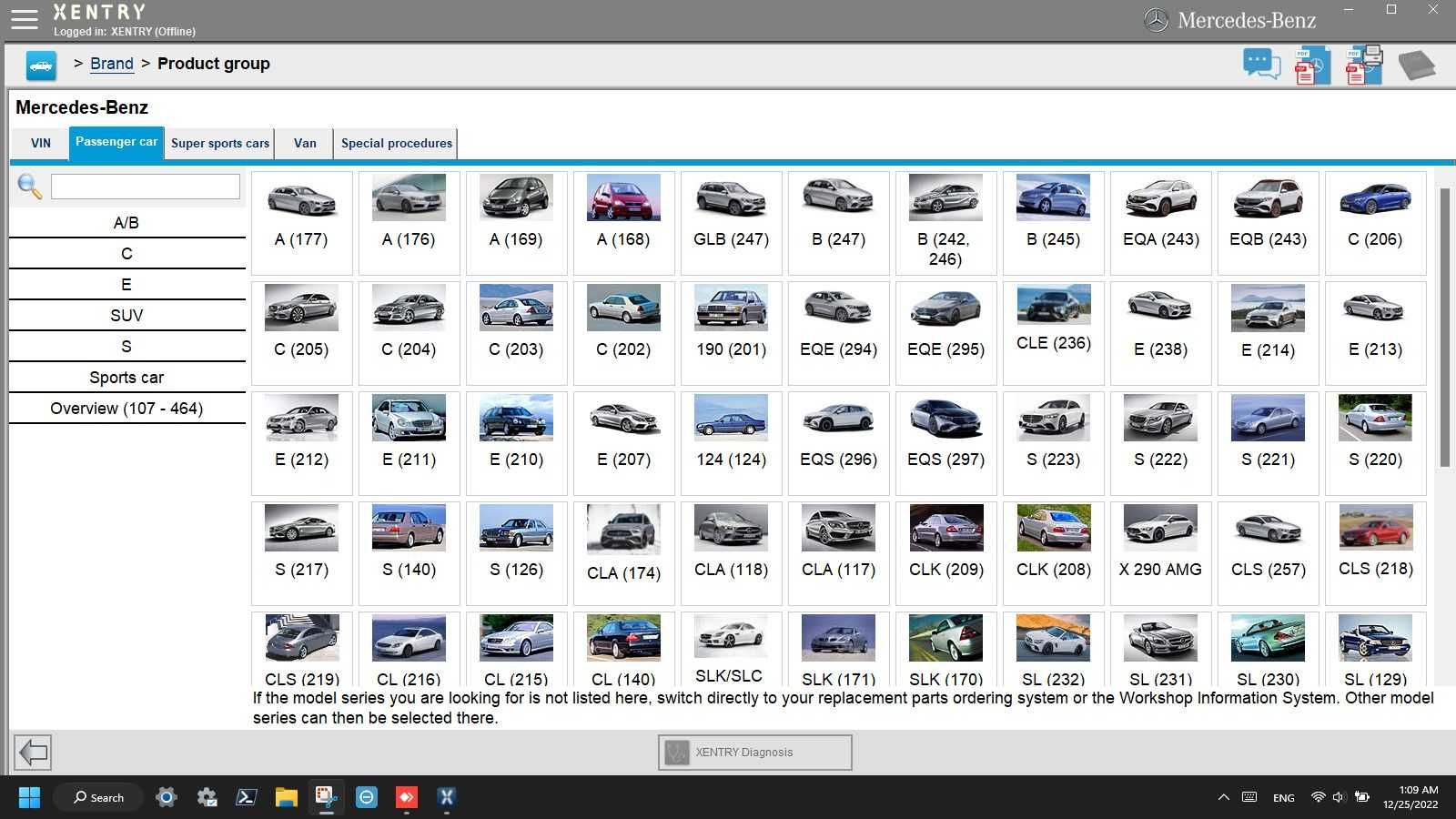Click the model search input field
This screenshot has height=819, width=1456.
pos(146,187)
